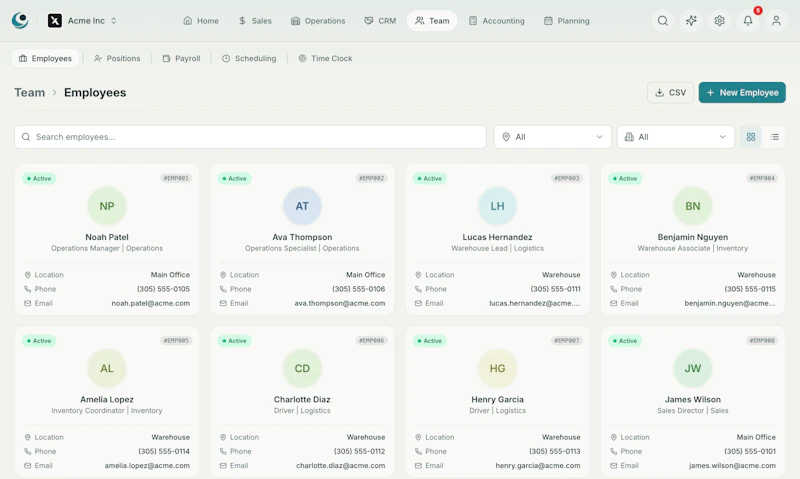Open Ava Thompson's name
Screen dimensions: 800x479
coord(302,237)
